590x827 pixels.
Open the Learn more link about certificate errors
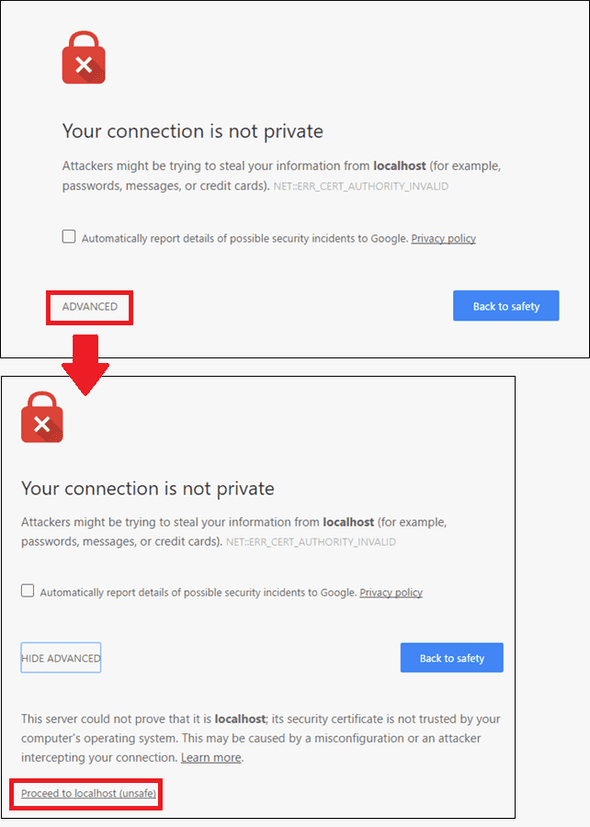point(211,757)
